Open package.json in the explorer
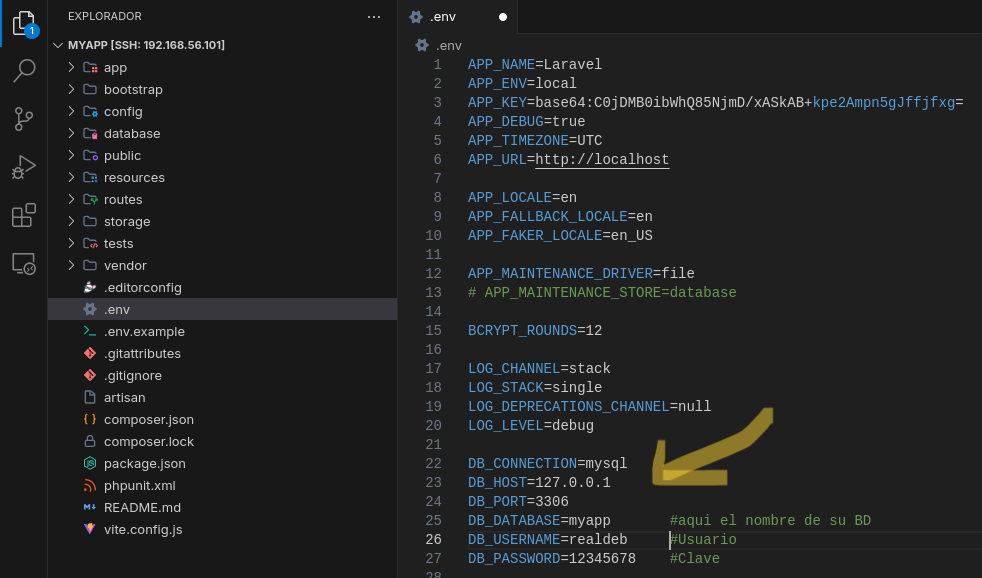The width and height of the screenshot is (982, 578). (x=222, y=463)
